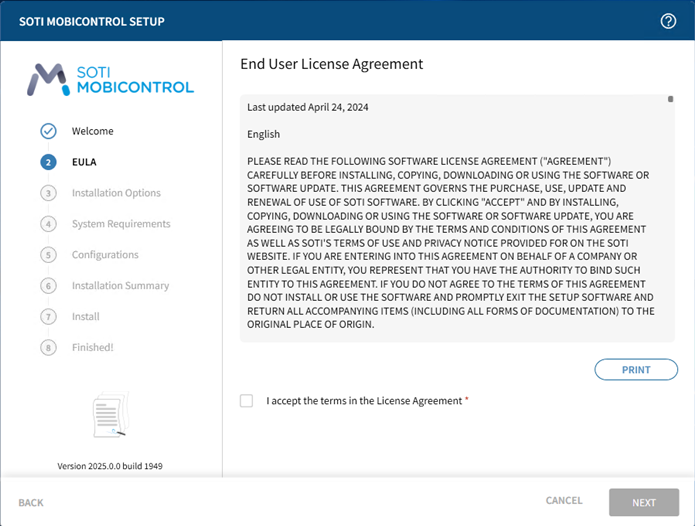Click the step 8 Finished circle
Viewport: 695px width, 526px height.
pos(48,348)
